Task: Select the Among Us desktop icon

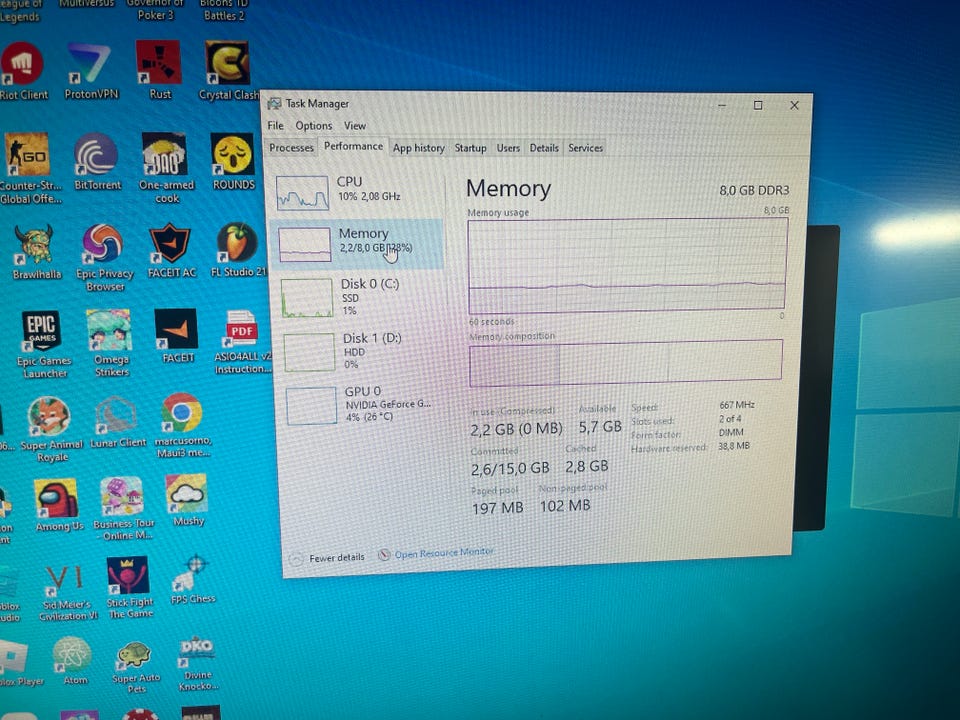Action: point(58,505)
